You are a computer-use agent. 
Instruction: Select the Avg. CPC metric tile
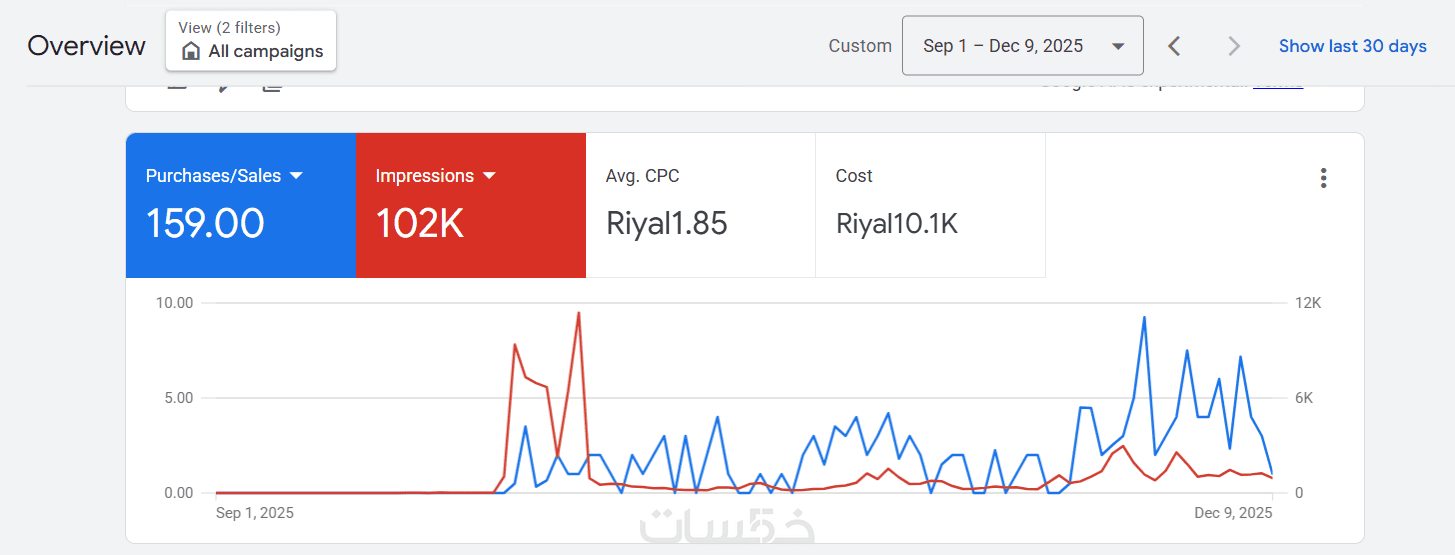pyautogui.click(x=700, y=205)
